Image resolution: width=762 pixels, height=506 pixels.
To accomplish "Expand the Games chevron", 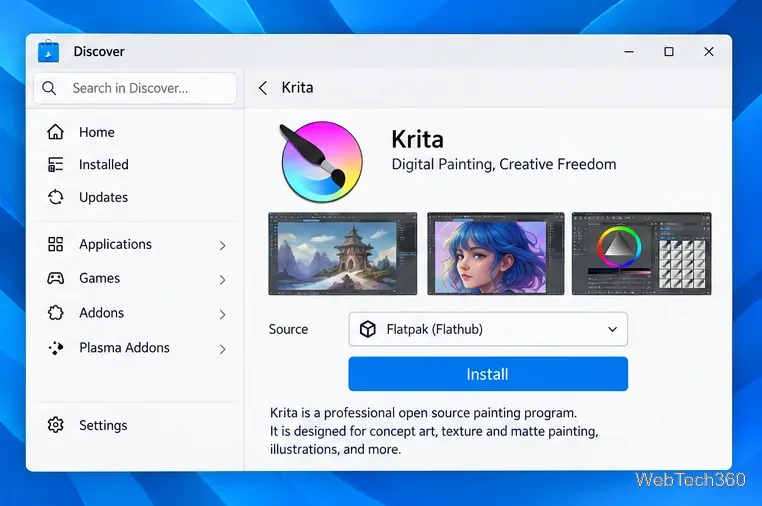I will [222, 280].
